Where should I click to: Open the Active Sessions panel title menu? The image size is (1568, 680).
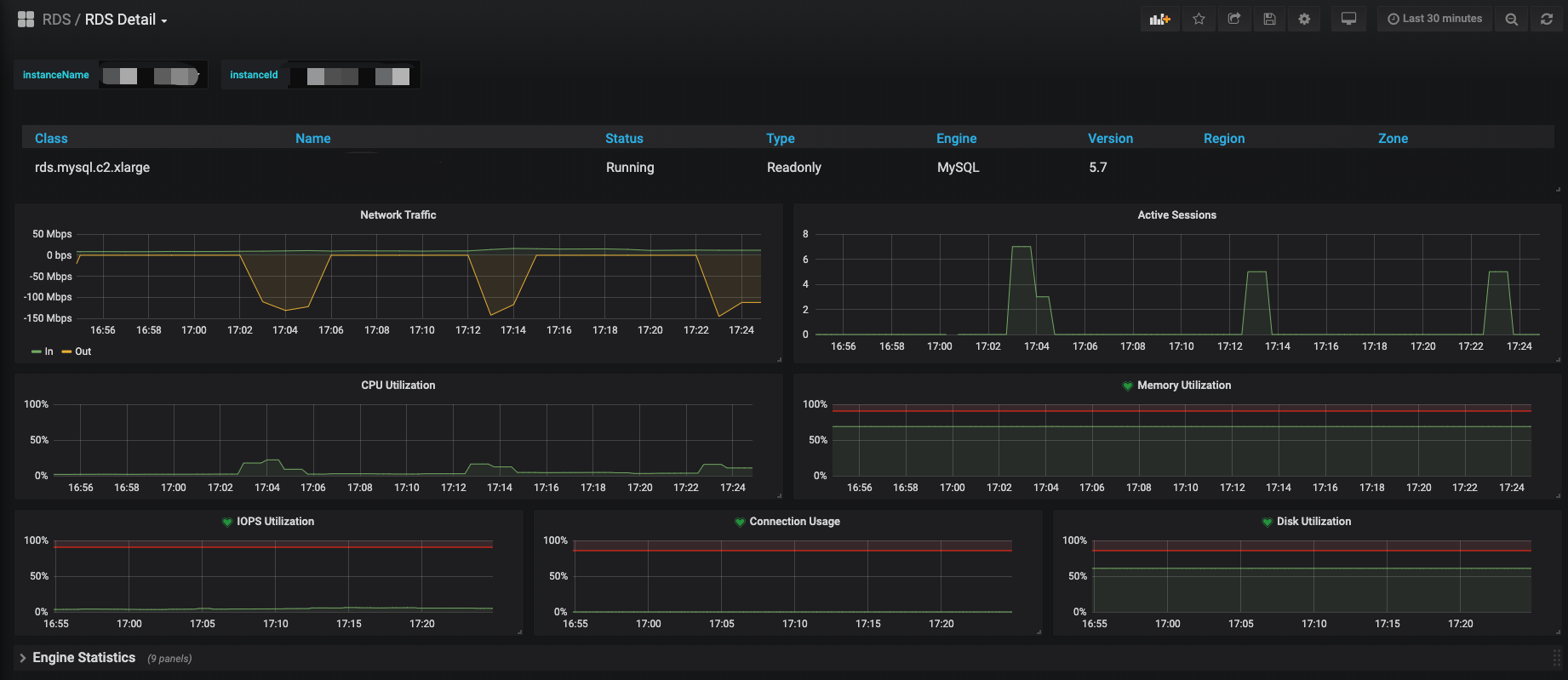click(1176, 215)
